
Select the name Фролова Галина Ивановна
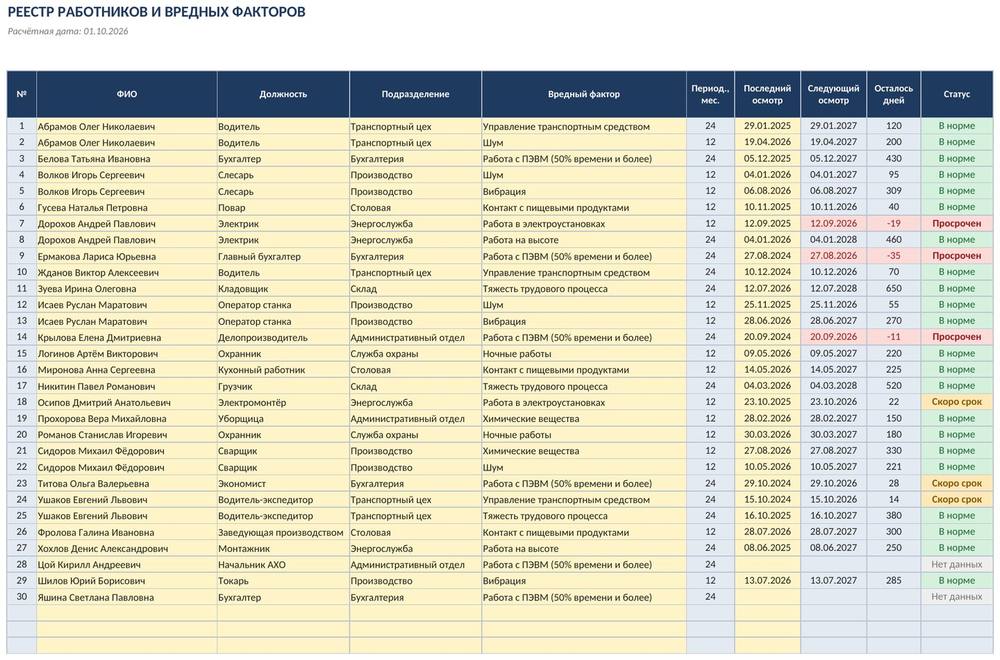pos(96,532)
